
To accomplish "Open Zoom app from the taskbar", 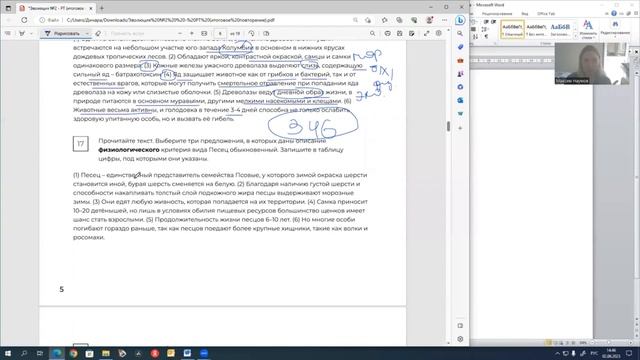I will point(204,353).
